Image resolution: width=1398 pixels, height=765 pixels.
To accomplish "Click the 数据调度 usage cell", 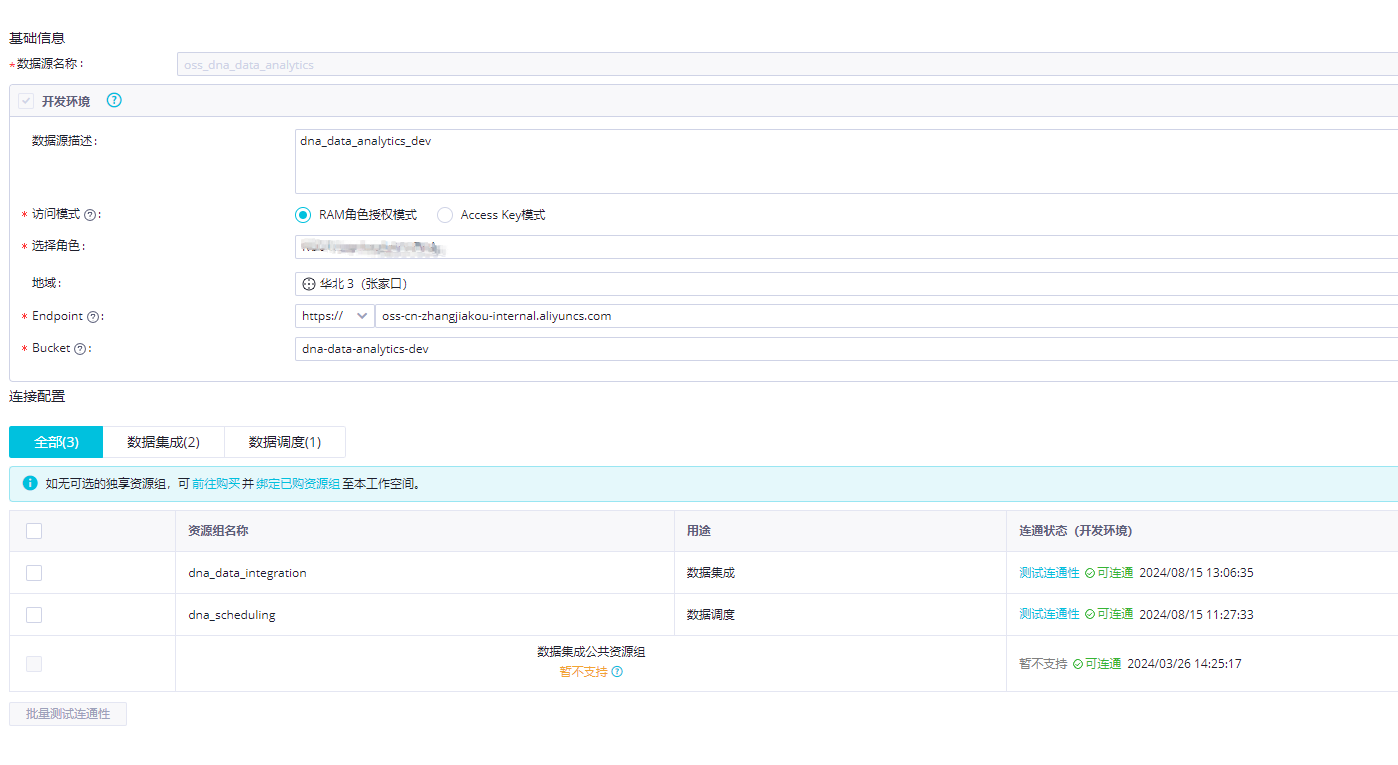I will [711, 615].
